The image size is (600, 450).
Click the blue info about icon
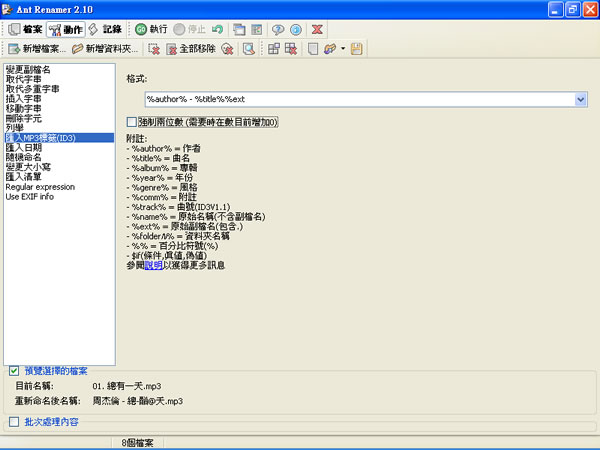[x=296, y=29]
